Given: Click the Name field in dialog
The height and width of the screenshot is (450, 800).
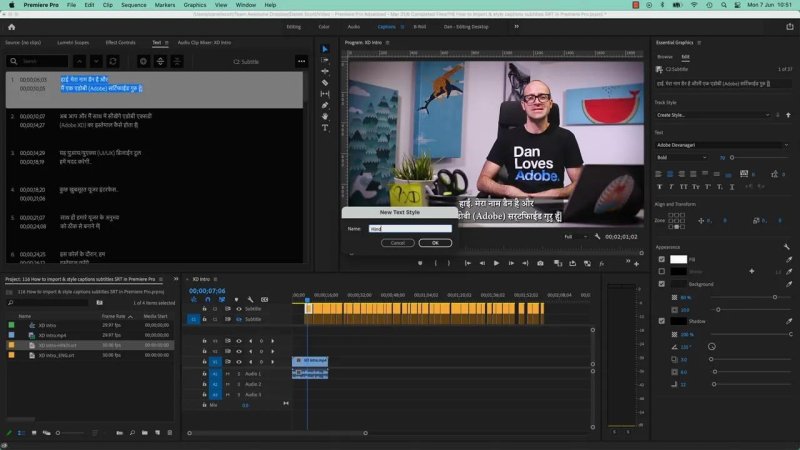Looking at the screenshot, I should coord(410,229).
